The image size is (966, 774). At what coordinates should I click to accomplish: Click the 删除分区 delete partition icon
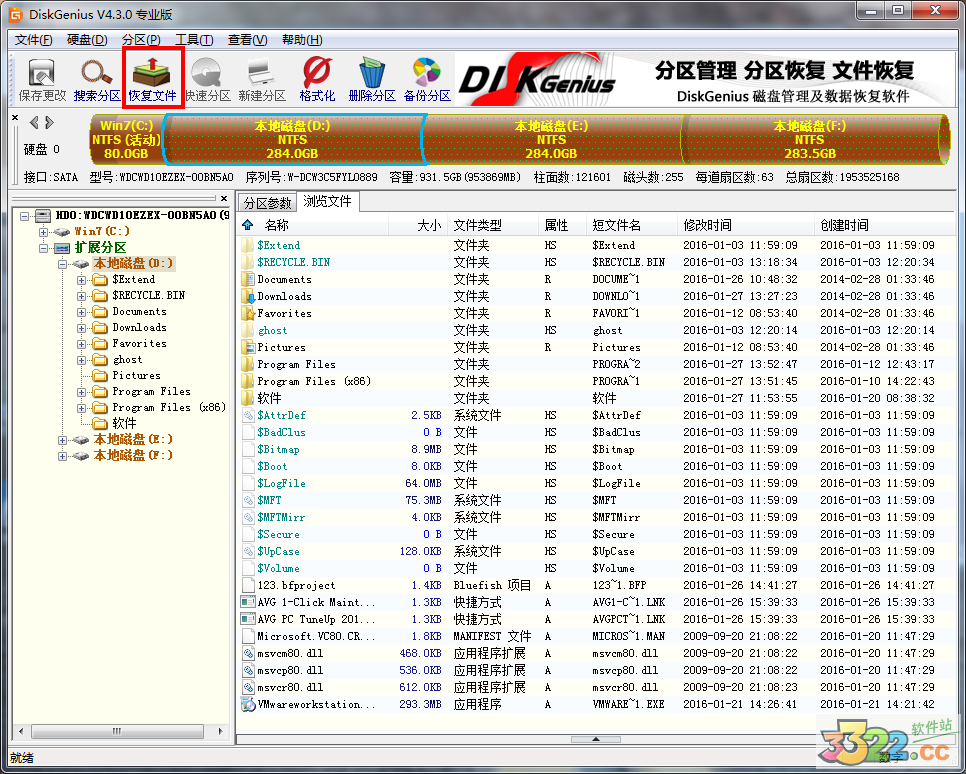(x=372, y=79)
